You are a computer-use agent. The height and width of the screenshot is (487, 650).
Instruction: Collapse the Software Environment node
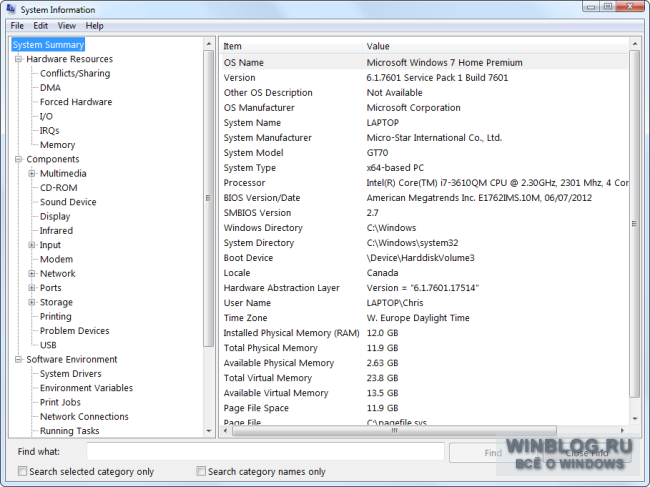point(18,359)
